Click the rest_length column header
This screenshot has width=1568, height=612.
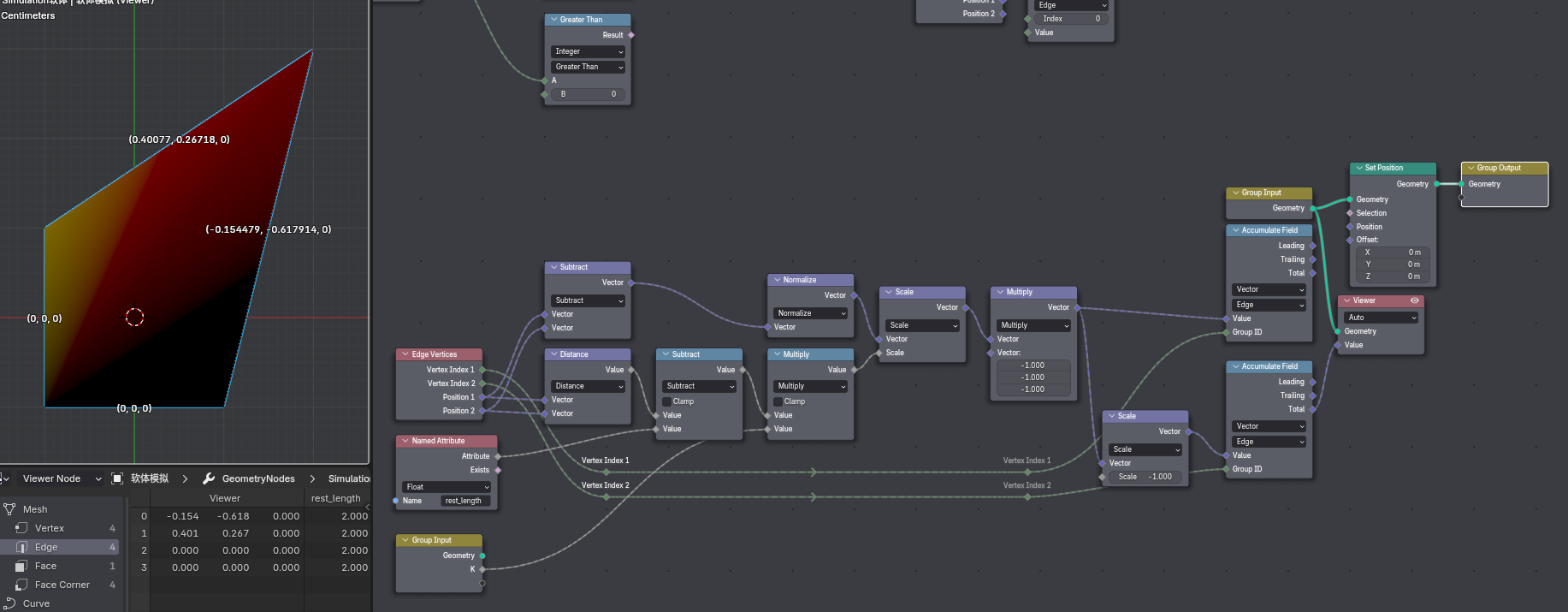pyautogui.click(x=336, y=498)
